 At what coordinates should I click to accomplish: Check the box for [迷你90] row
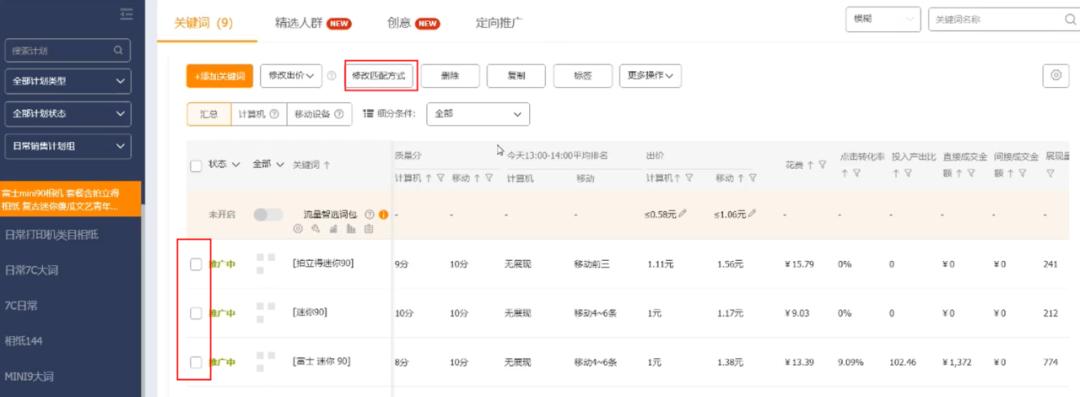[x=196, y=313]
